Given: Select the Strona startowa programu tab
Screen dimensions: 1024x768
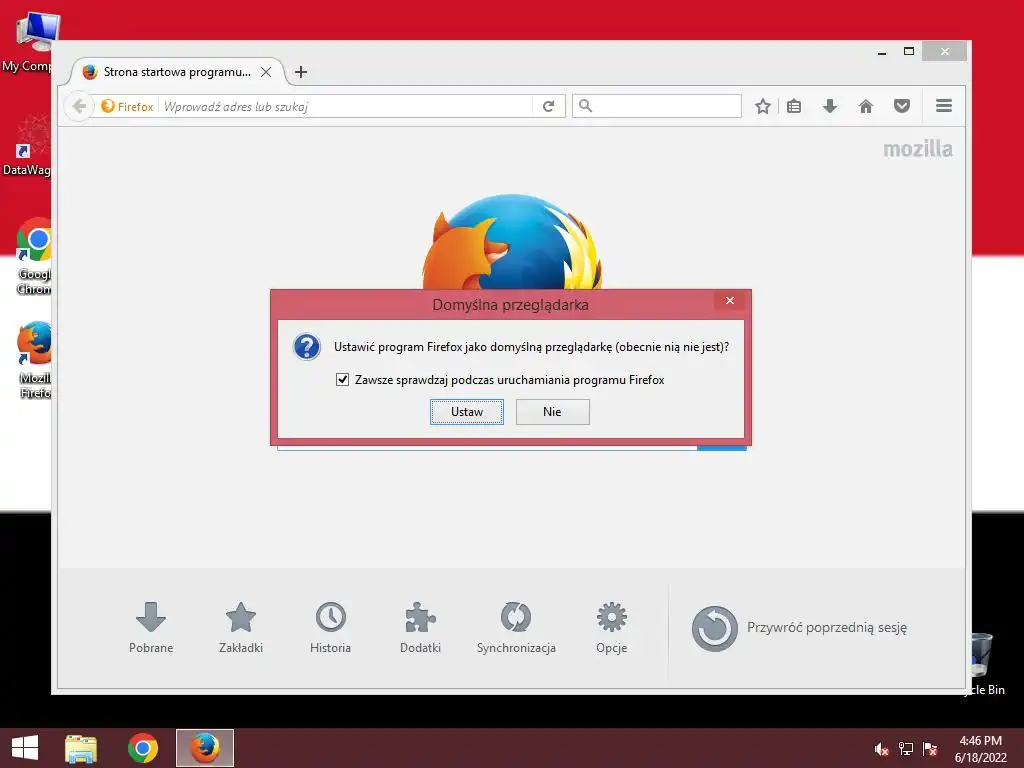Looking at the screenshot, I should [x=177, y=72].
